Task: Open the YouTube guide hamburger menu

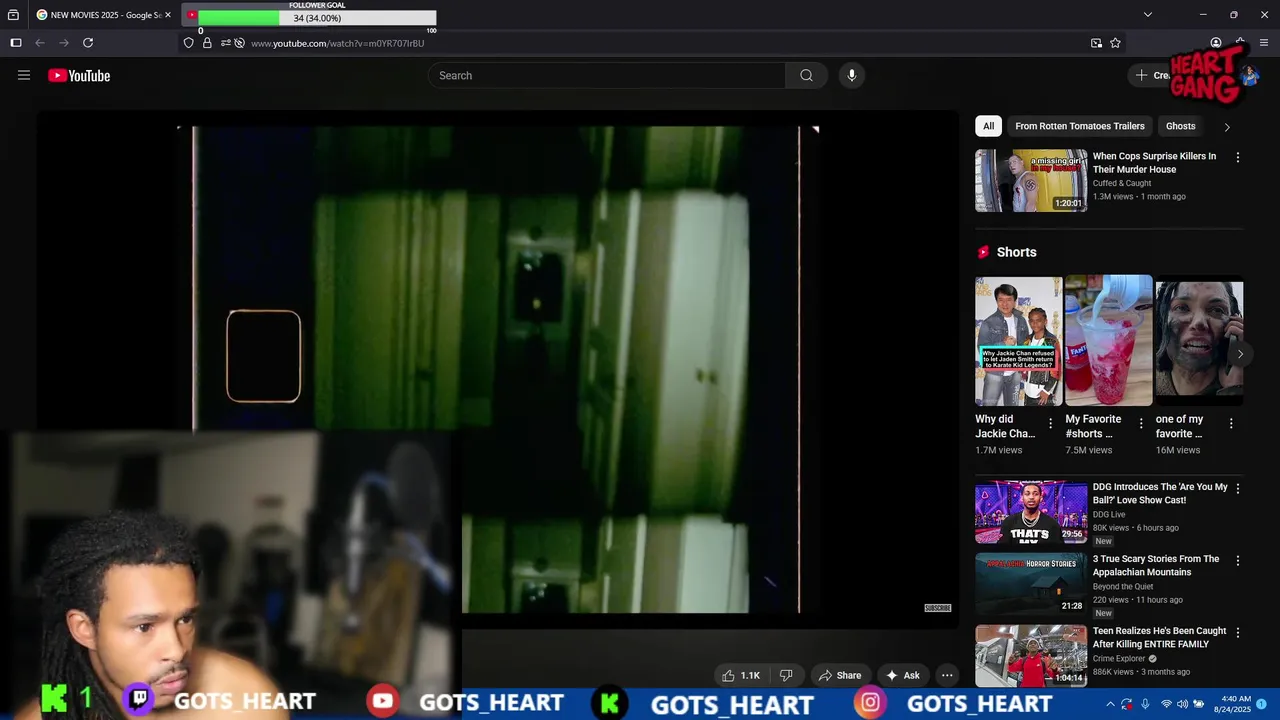Action: coord(24,75)
